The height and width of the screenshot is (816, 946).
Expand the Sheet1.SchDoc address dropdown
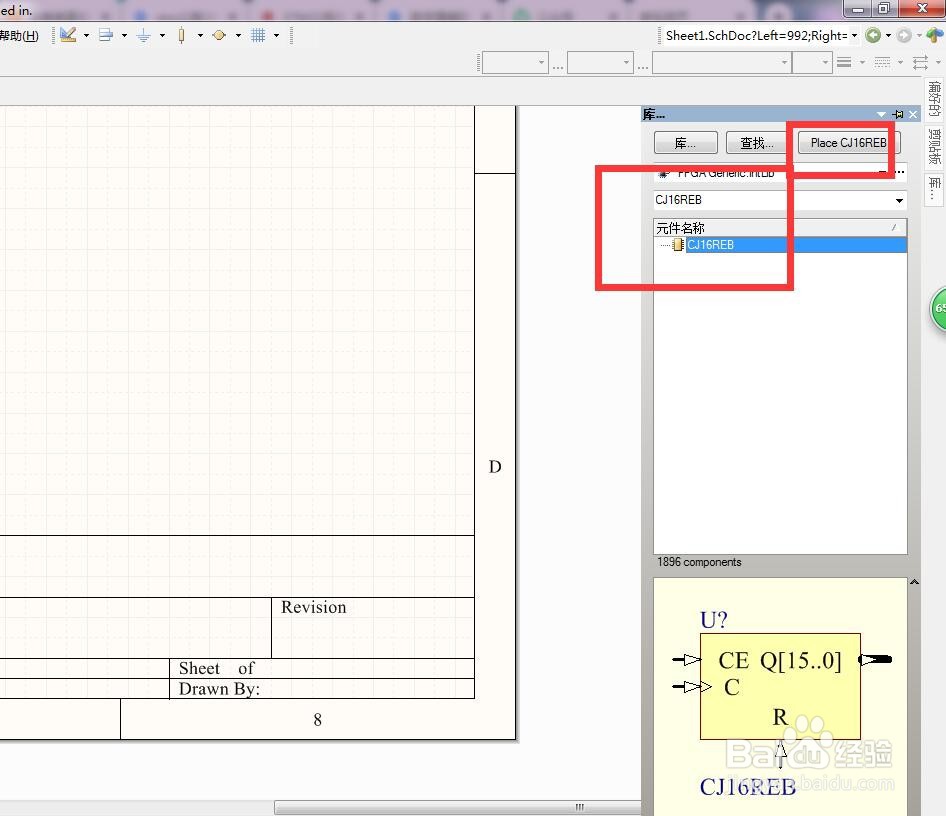pyautogui.click(x=854, y=36)
